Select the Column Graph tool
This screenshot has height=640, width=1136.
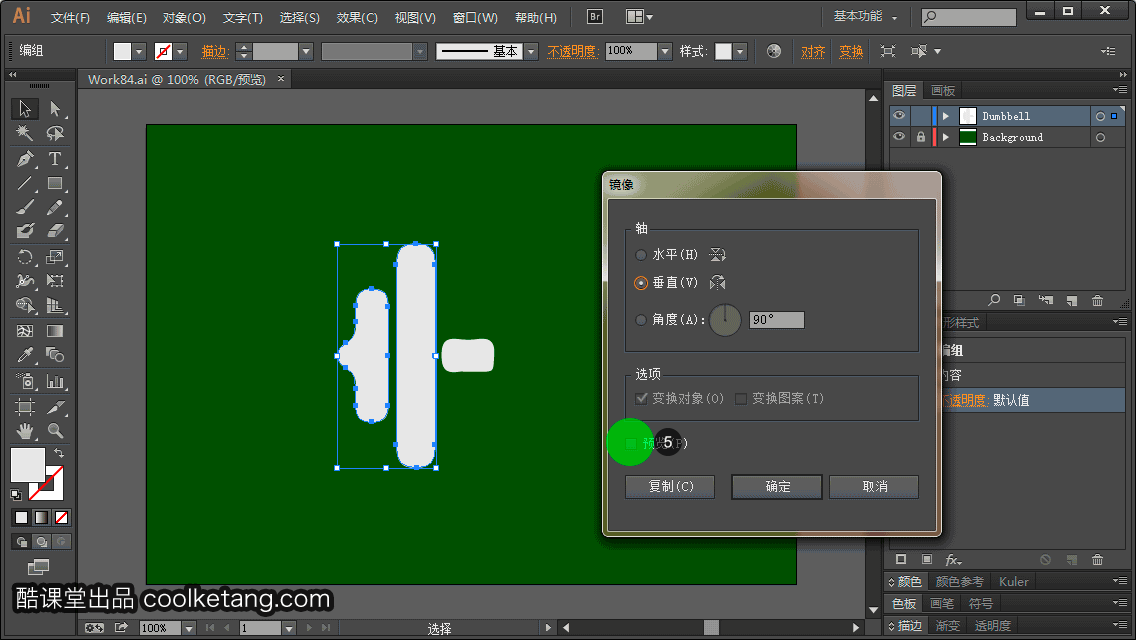(55, 381)
